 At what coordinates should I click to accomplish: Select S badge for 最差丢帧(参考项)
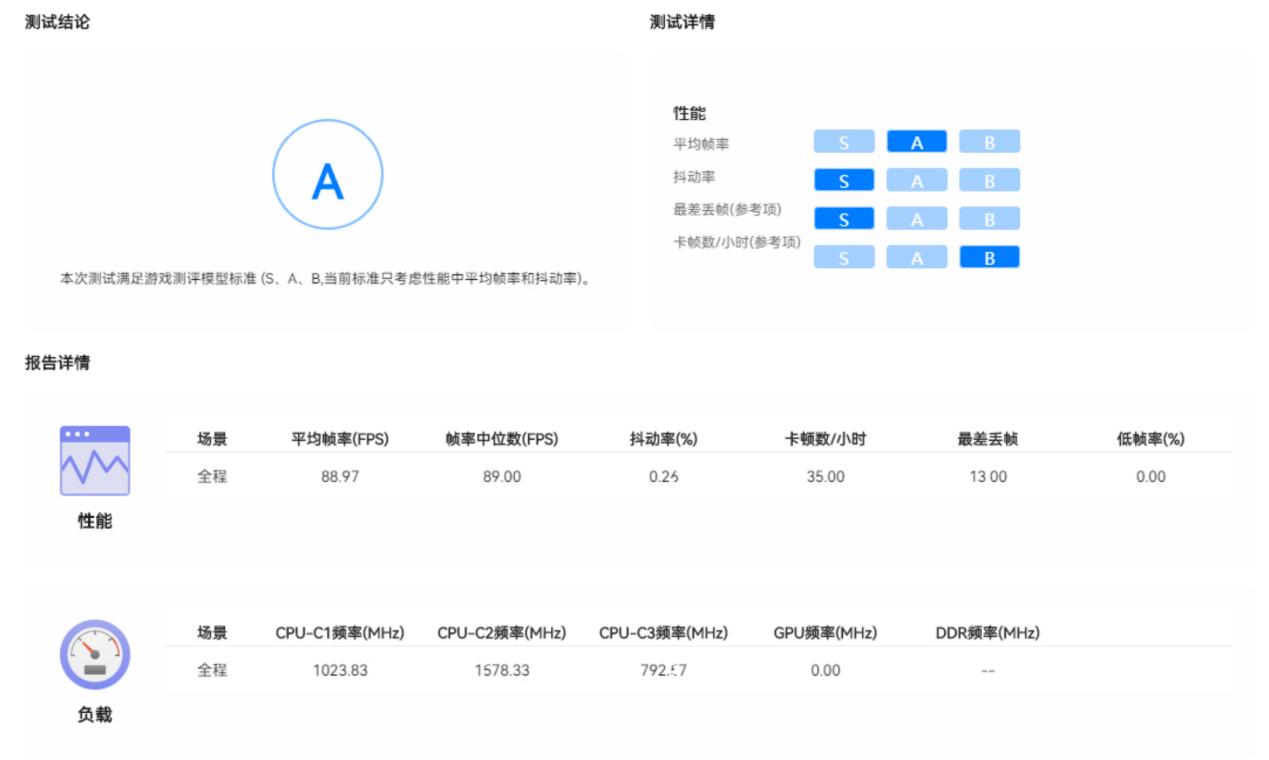coord(844,219)
